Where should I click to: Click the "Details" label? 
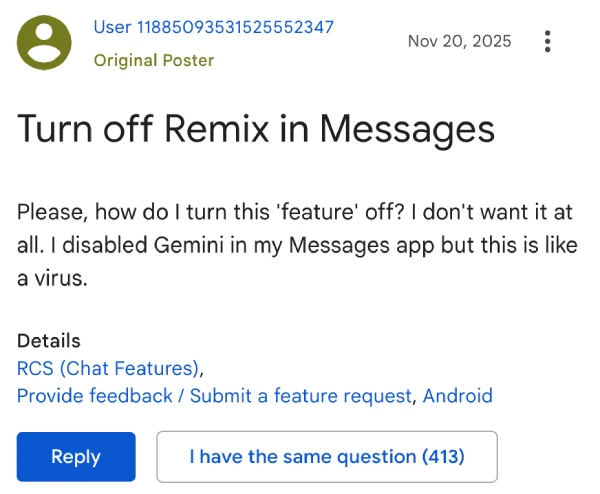pyautogui.click(x=49, y=341)
